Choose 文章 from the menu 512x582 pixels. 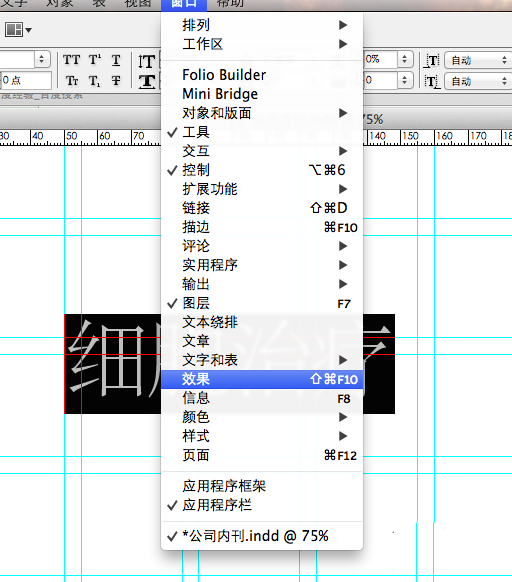pyautogui.click(x=262, y=341)
